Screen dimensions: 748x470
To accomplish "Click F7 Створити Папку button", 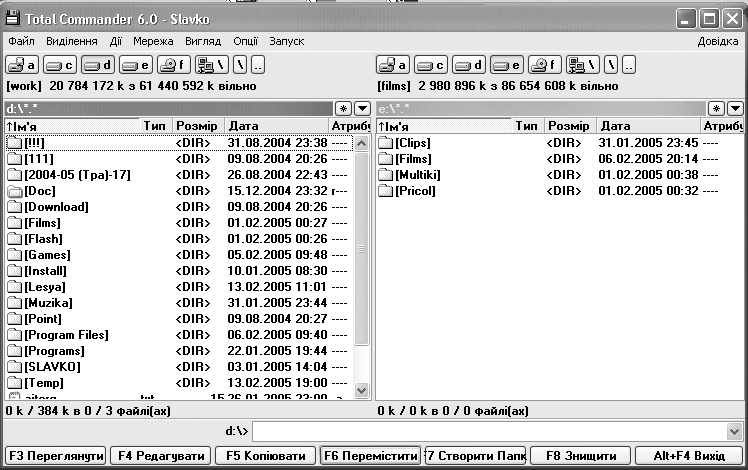I will (476, 456).
